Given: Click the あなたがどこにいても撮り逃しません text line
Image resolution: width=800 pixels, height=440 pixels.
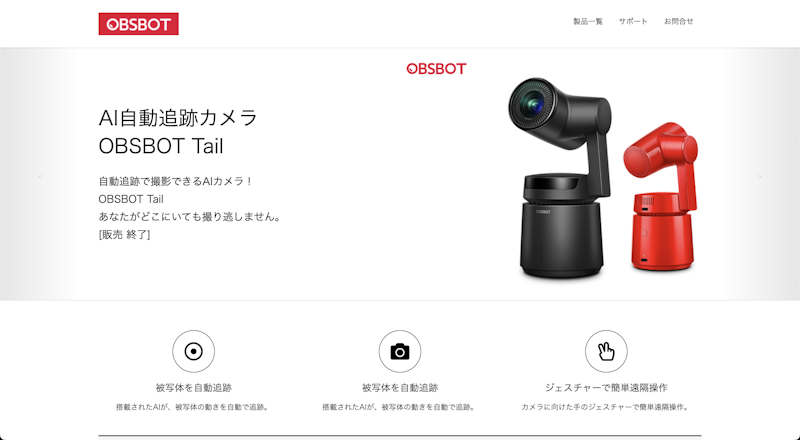Looking at the screenshot, I should point(190,217).
